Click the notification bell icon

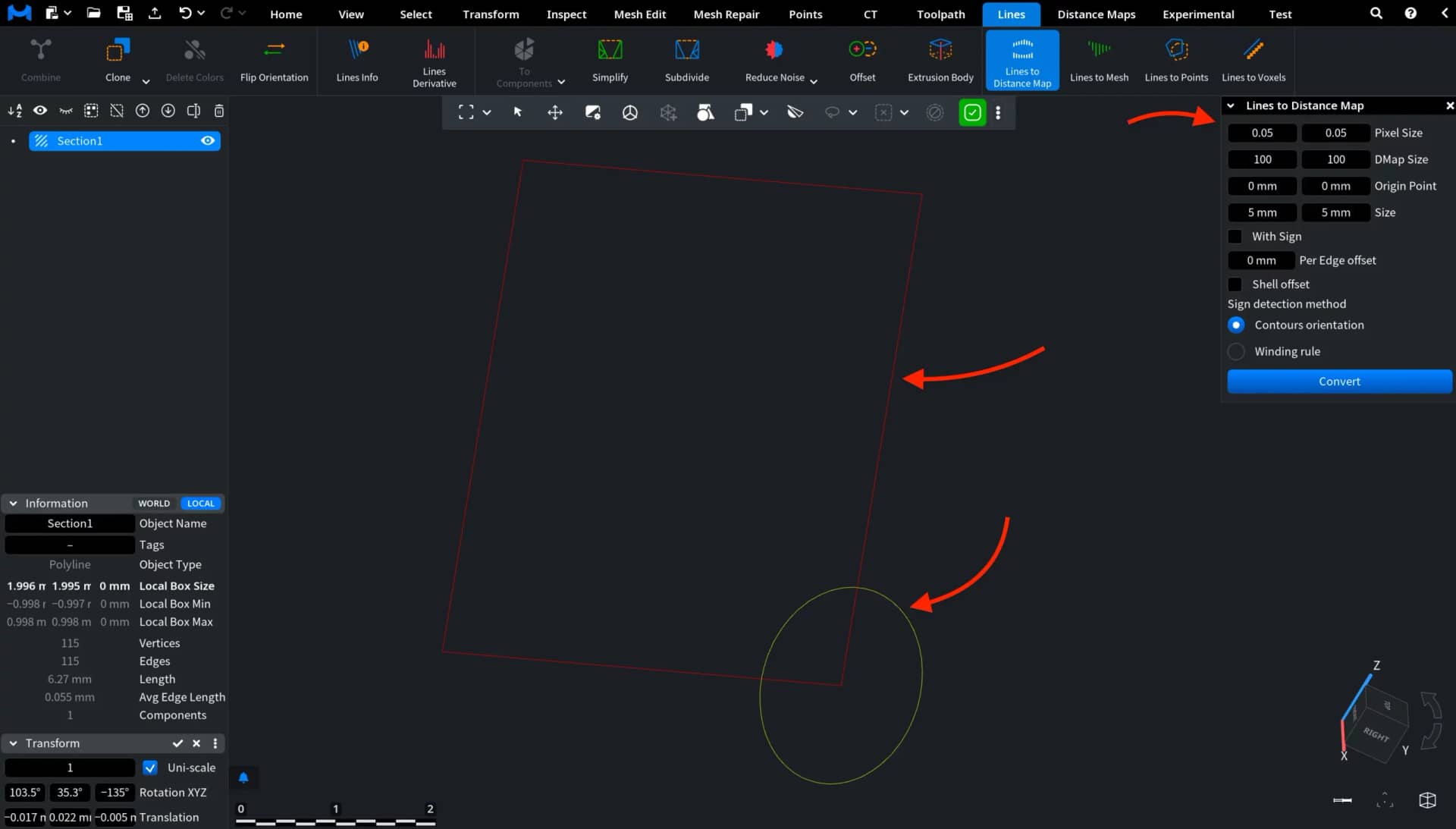tap(243, 777)
